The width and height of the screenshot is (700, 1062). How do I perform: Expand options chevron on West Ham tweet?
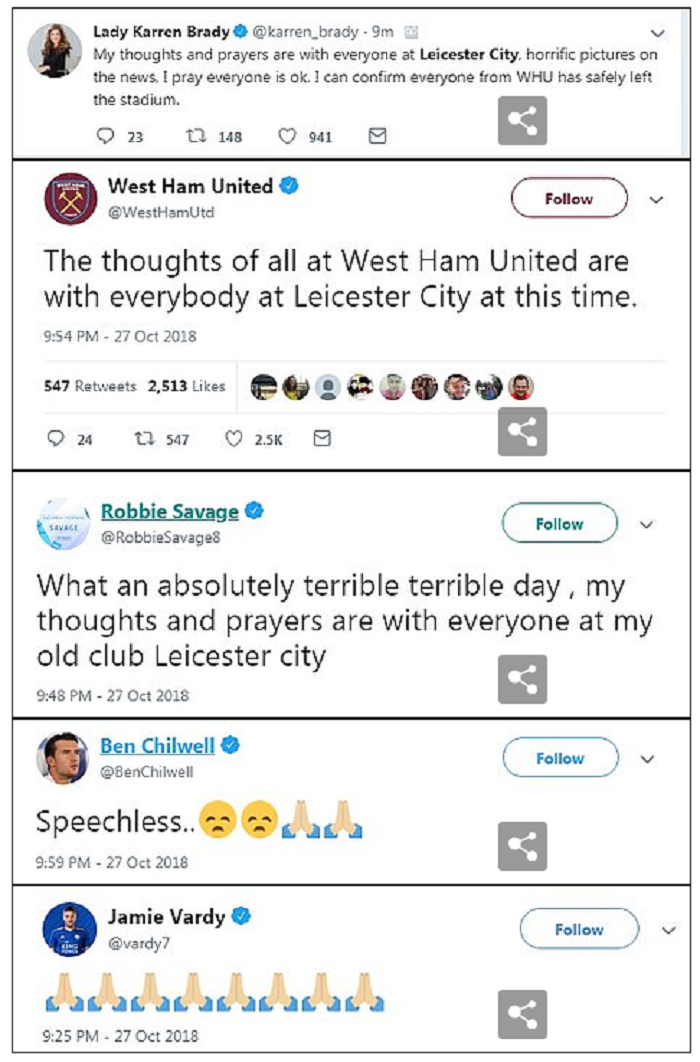coord(657,199)
